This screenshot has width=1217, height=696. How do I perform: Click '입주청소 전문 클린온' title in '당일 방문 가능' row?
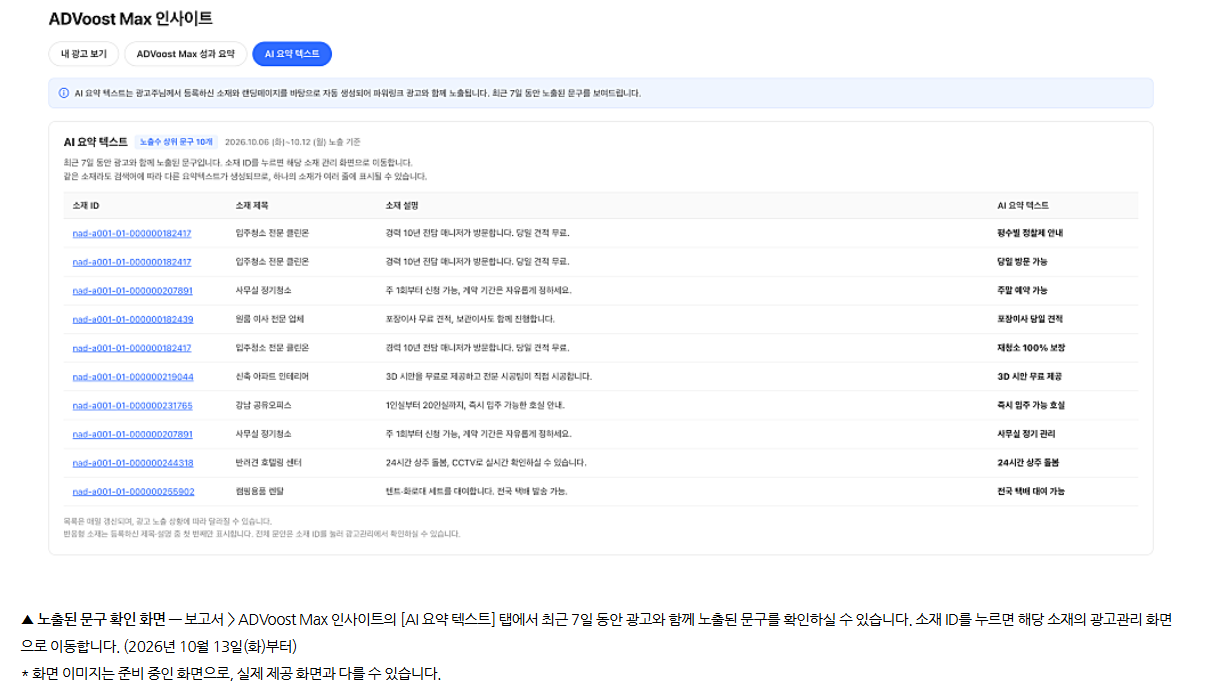tap(272, 262)
